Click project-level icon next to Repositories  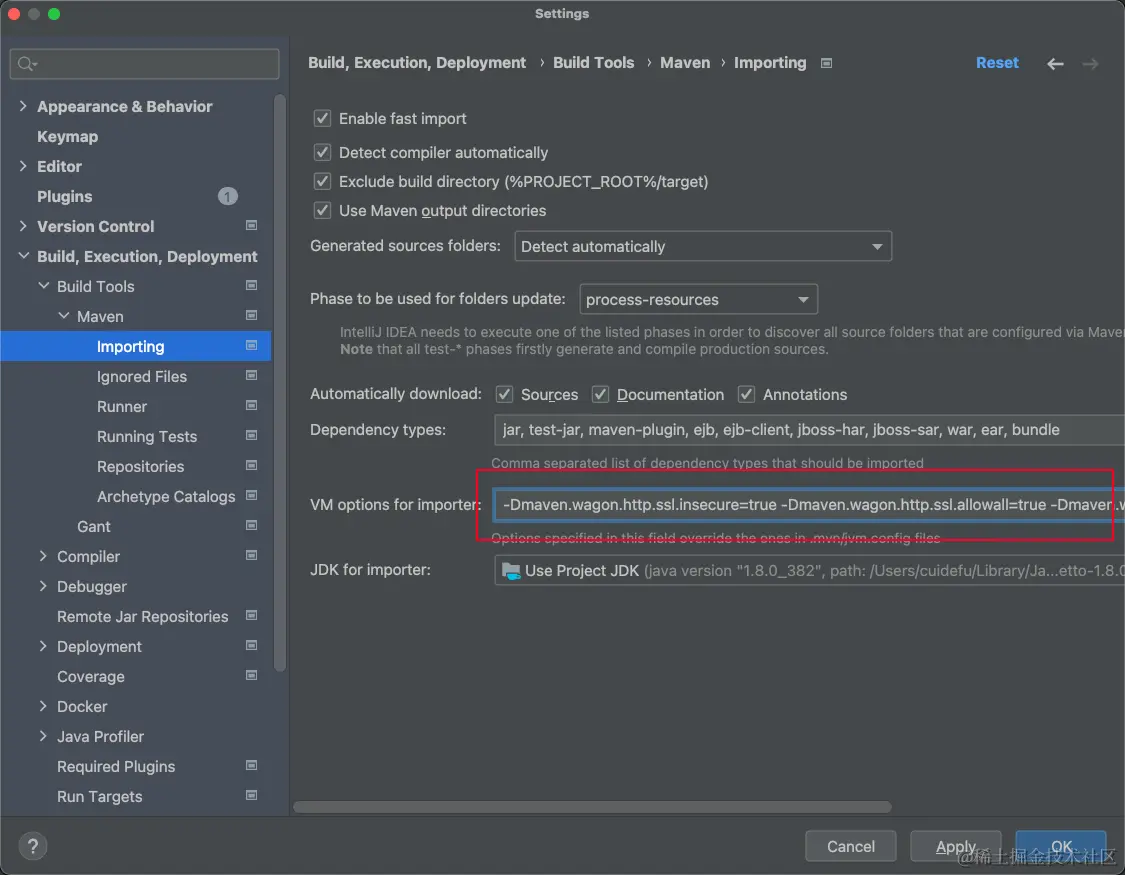(251, 465)
